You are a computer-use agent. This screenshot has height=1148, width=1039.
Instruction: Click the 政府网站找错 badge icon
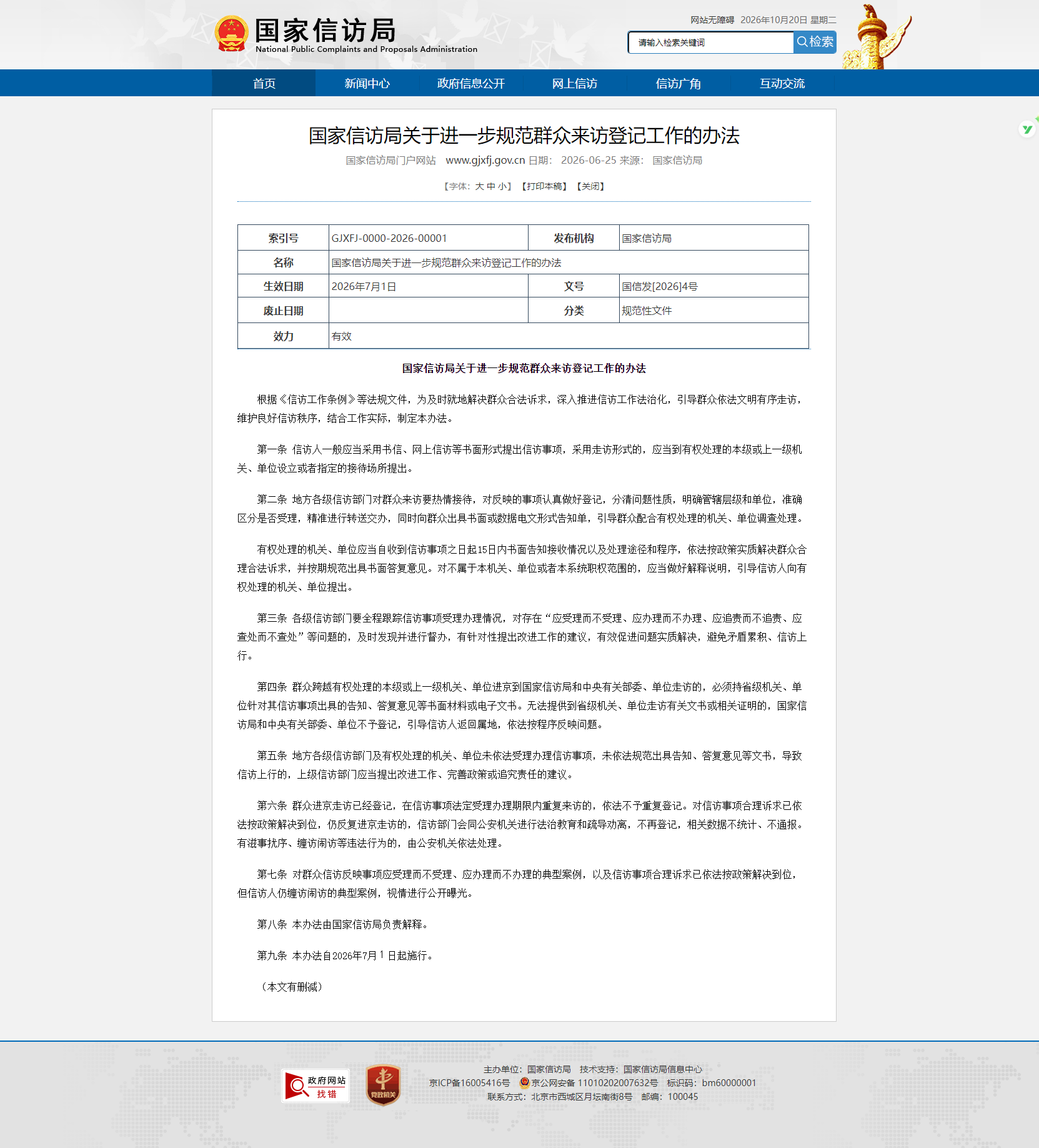click(315, 1086)
